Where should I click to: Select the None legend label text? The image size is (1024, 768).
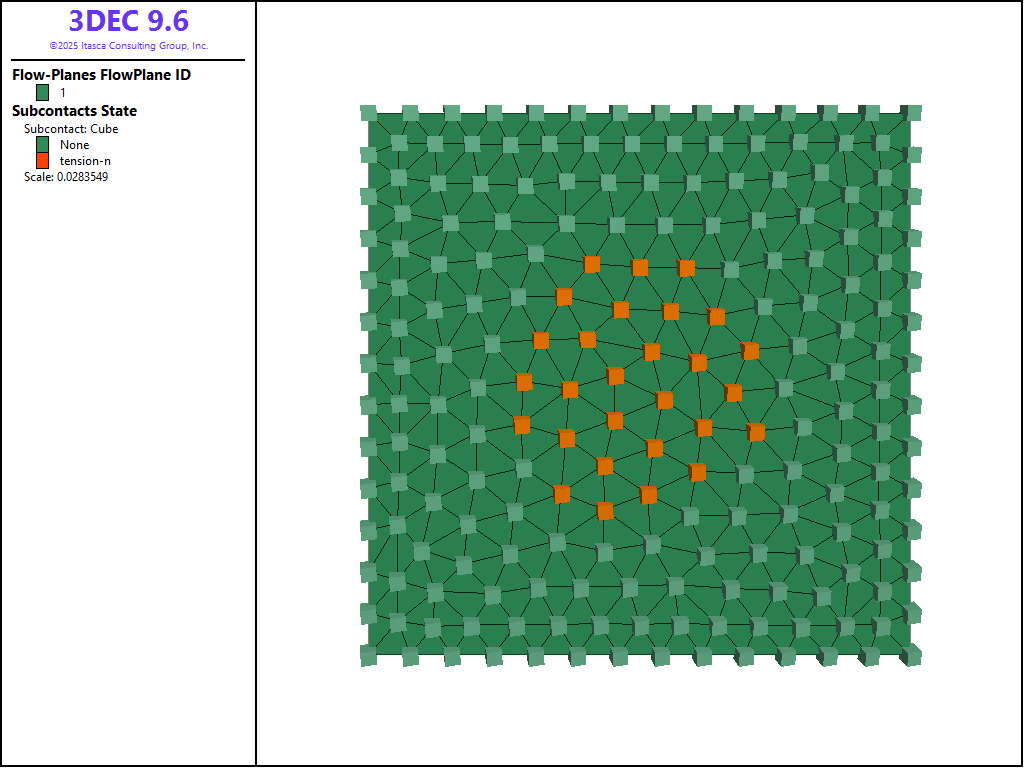click(74, 145)
